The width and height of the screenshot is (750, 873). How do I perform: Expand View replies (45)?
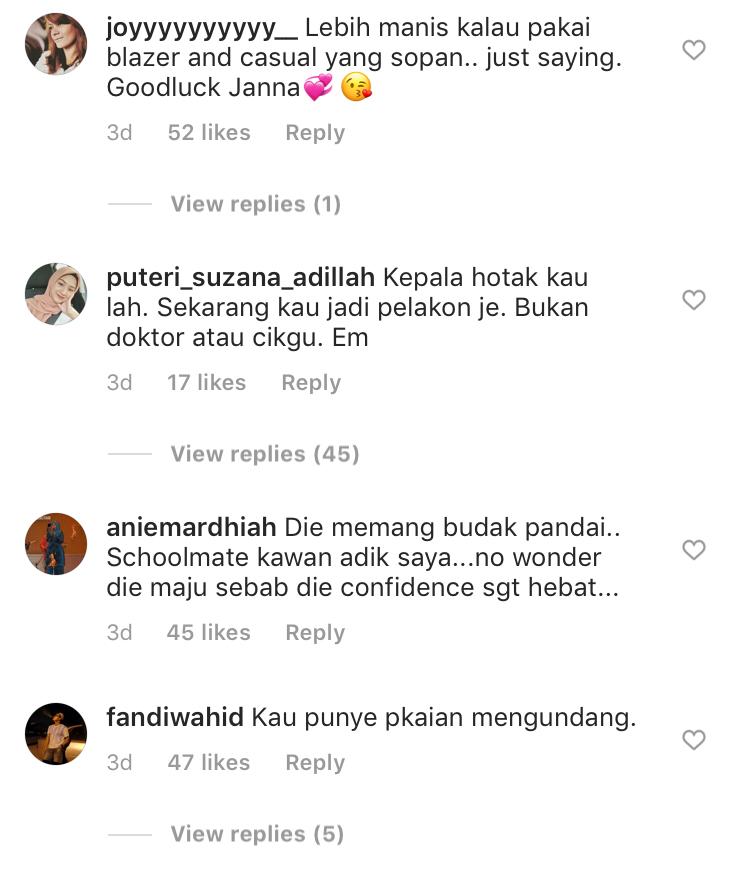[265, 454]
